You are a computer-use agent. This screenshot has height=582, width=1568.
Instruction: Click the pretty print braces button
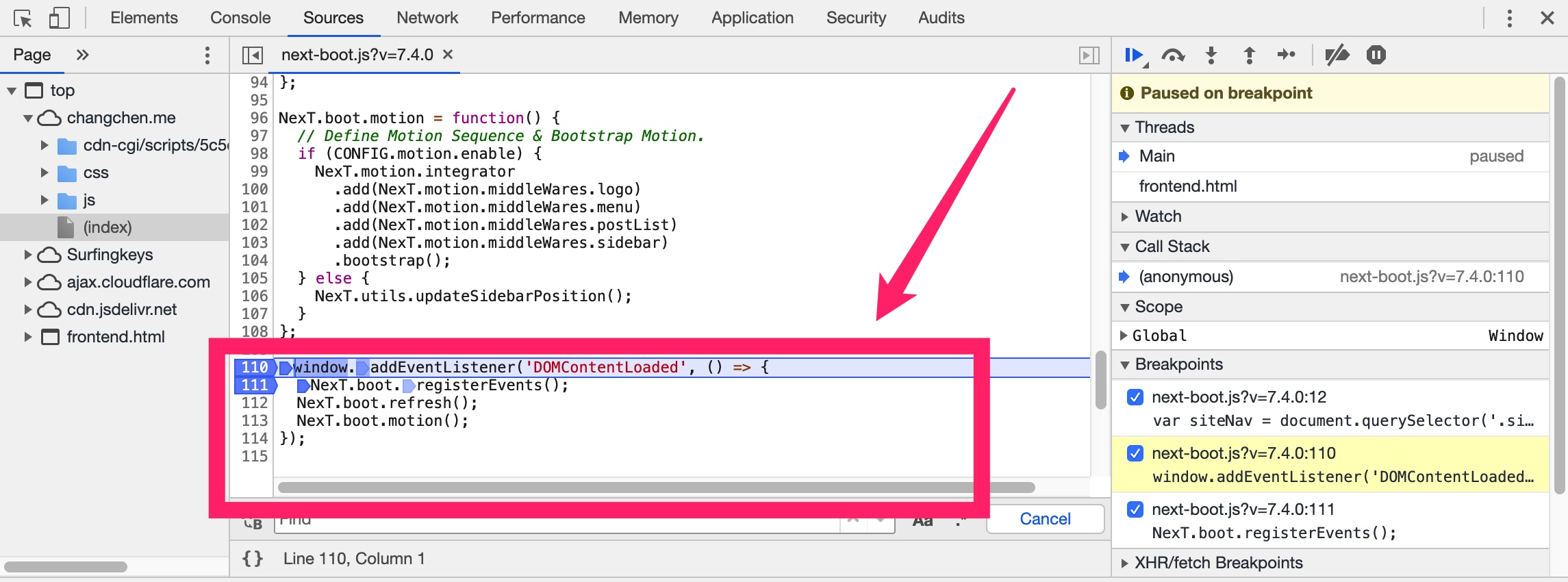[253, 559]
